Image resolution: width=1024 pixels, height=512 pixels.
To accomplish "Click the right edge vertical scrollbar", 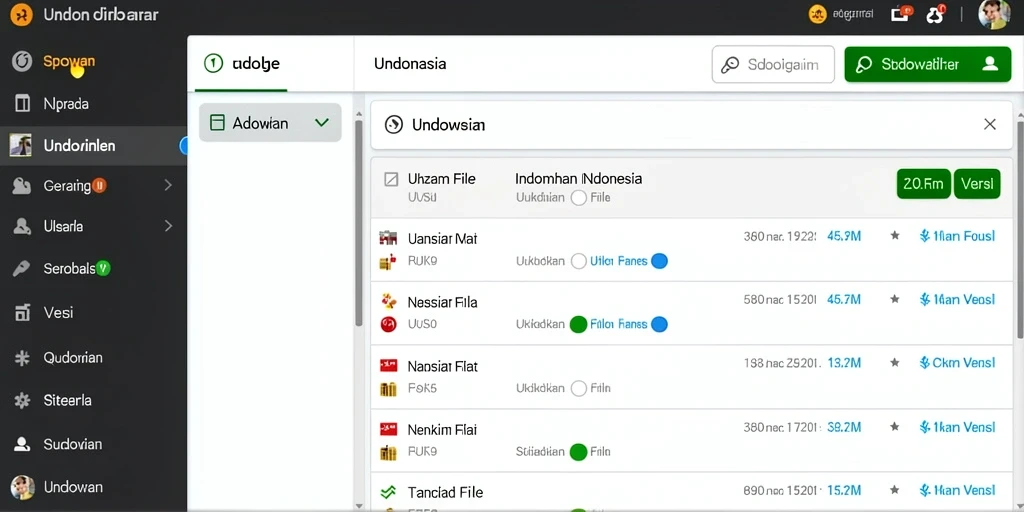I will [x=1021, y=229].
